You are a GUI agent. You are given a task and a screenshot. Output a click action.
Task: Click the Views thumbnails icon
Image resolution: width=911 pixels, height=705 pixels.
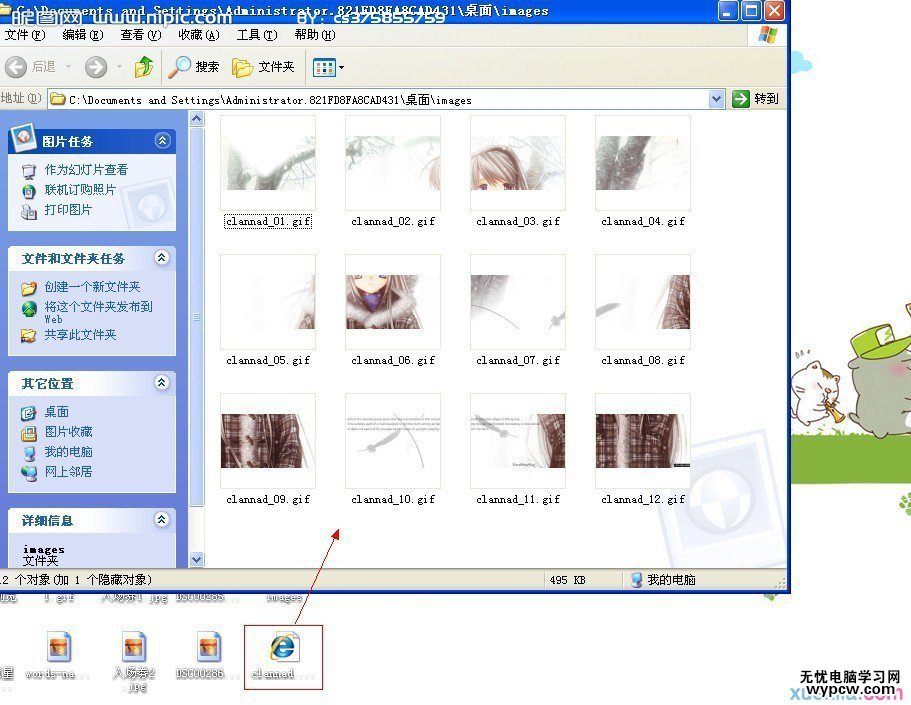coord(324,67)
